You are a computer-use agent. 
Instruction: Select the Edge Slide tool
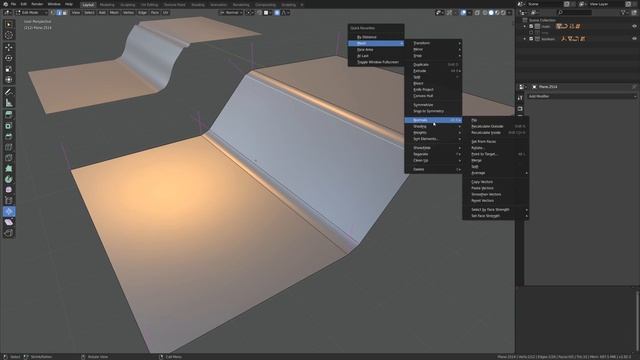(x=9, y=200)
